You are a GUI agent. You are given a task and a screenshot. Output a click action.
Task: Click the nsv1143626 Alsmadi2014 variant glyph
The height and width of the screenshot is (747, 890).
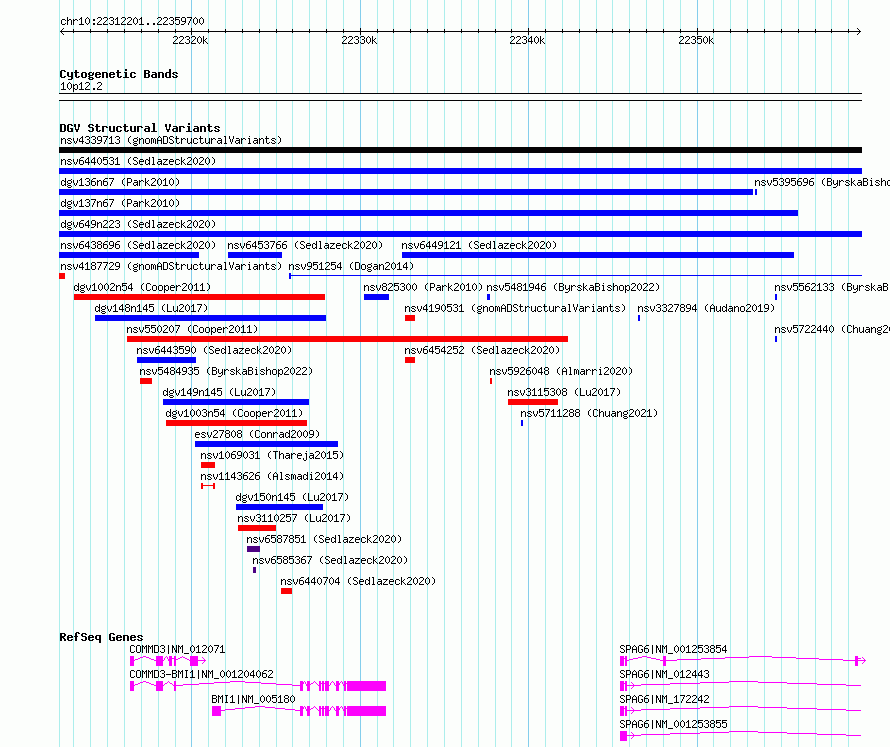click(x=208, y=486)
